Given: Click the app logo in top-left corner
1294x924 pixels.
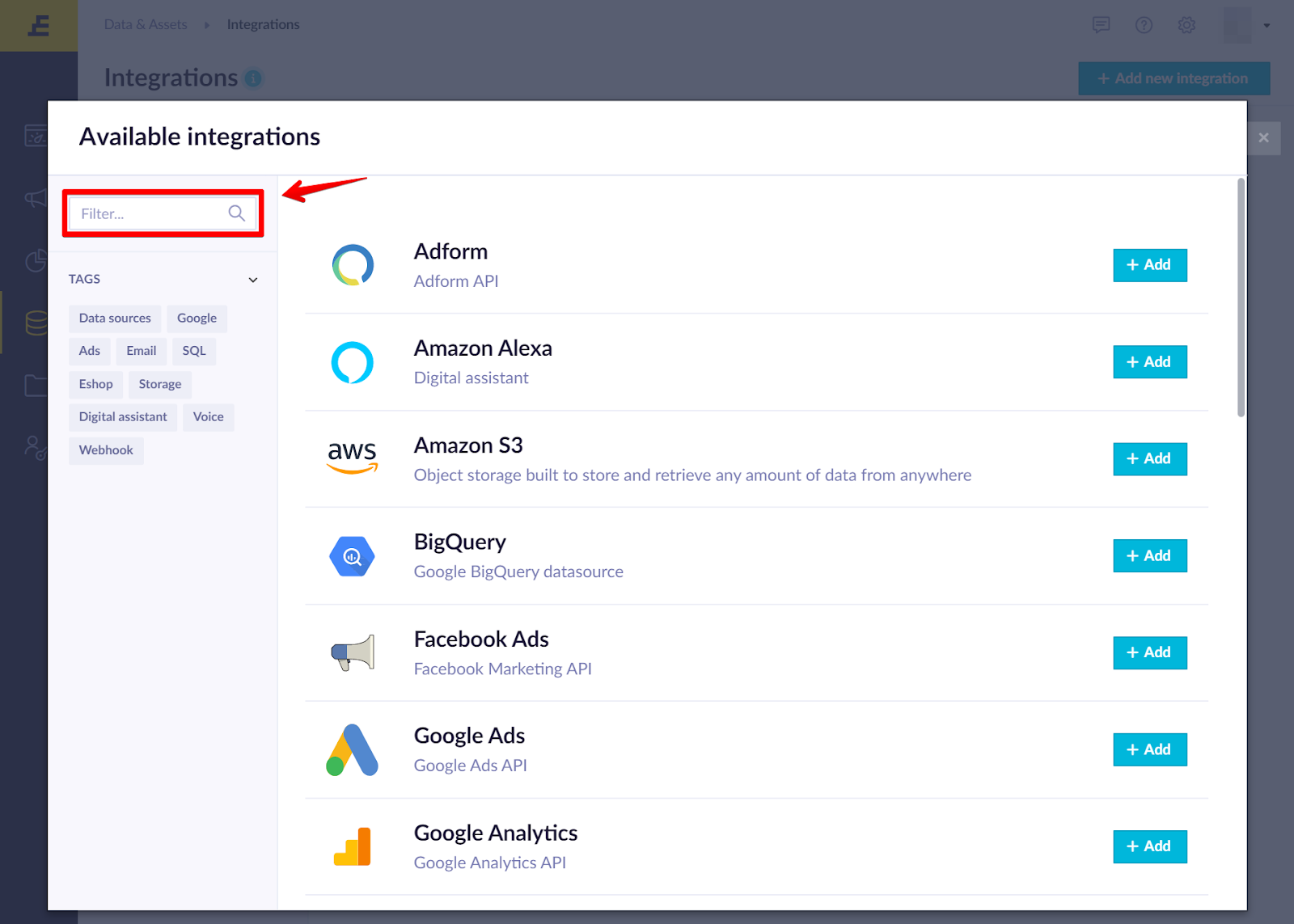Looking at the screenshot, I should 39,26.
